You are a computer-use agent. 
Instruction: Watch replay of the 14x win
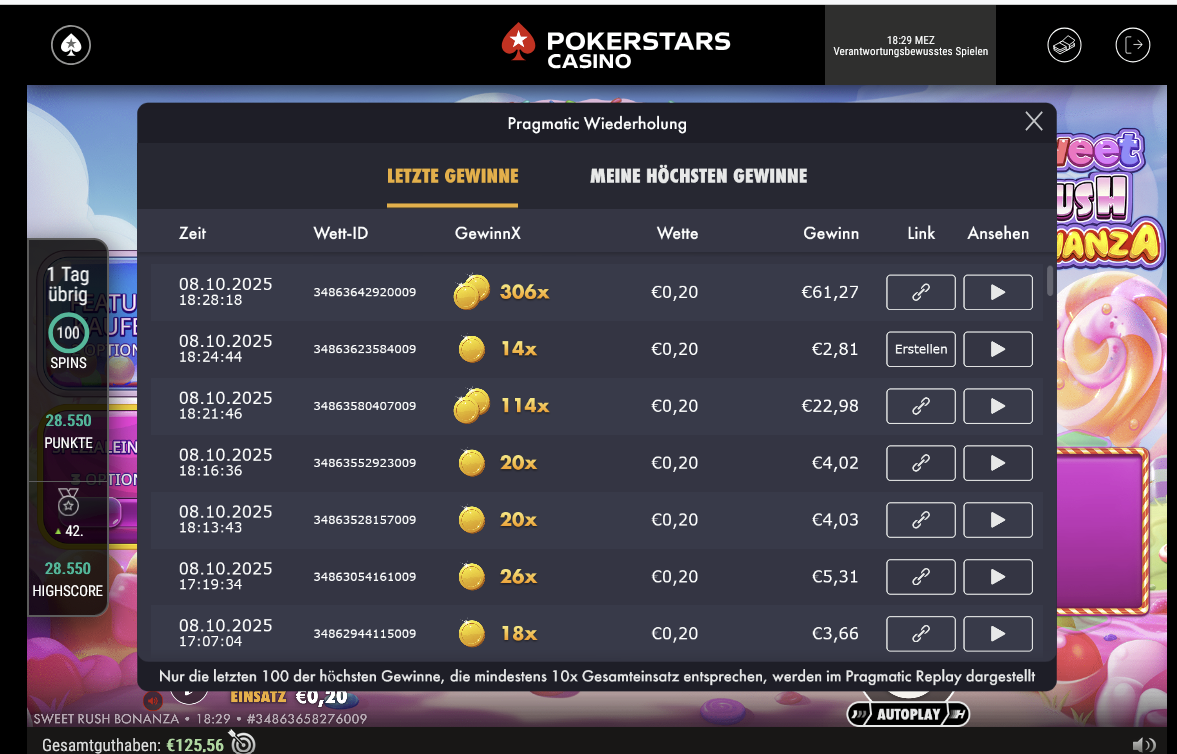pyautogui.click(x=998, y=349)
